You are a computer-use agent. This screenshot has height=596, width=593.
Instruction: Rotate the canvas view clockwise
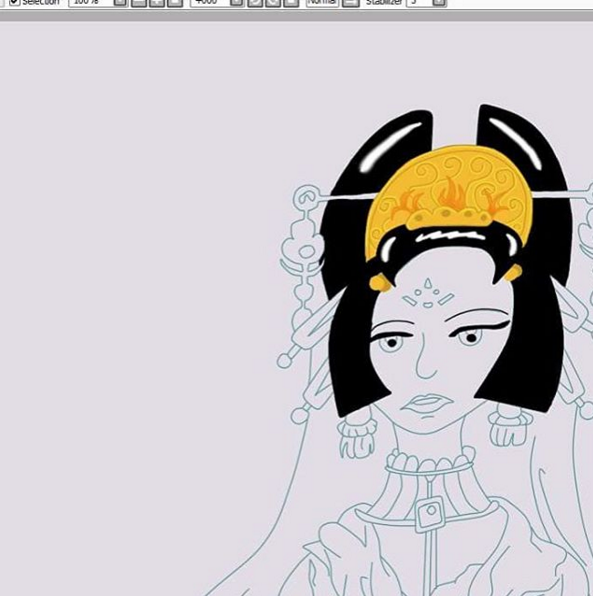(273, 2)
